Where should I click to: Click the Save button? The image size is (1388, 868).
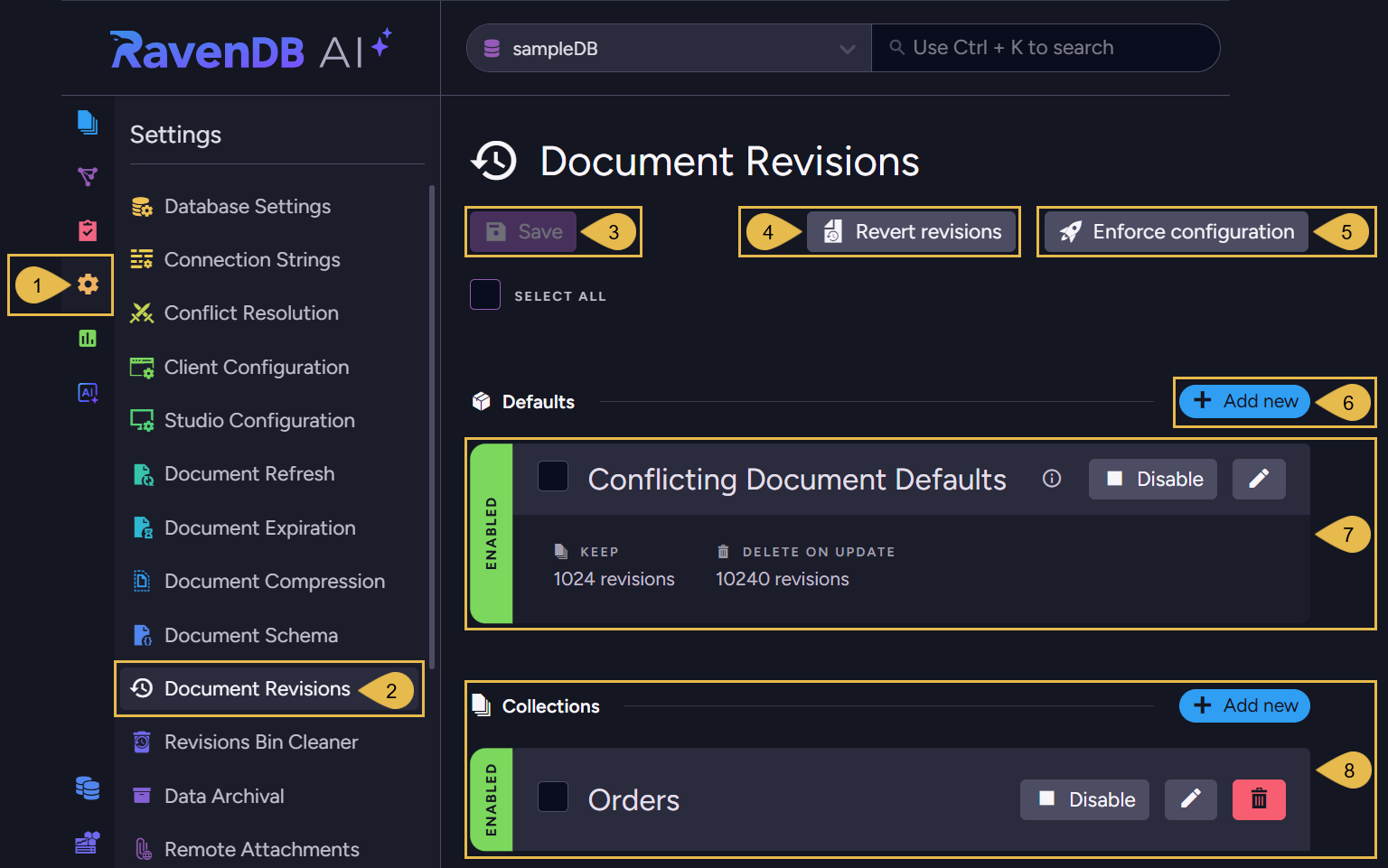(x=524, y=232)
